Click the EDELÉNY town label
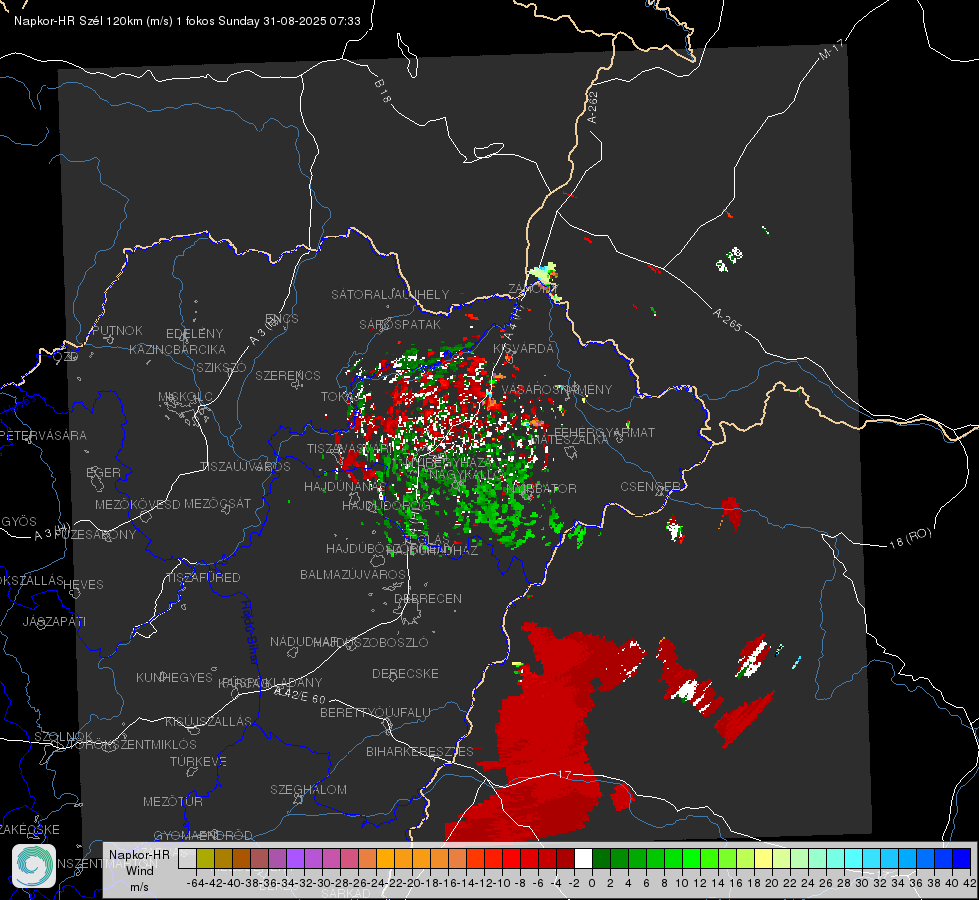The image size is (979, 900). [x=194, y=334]
